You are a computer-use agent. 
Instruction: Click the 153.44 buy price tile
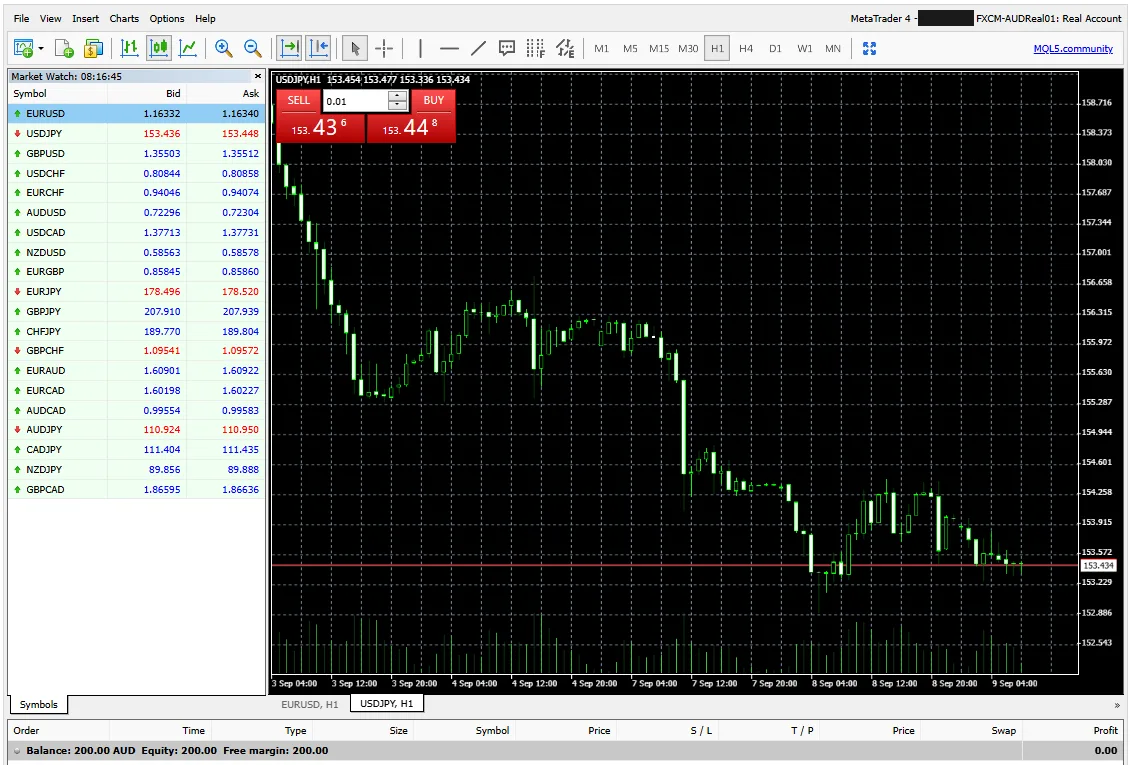(411, 128)
